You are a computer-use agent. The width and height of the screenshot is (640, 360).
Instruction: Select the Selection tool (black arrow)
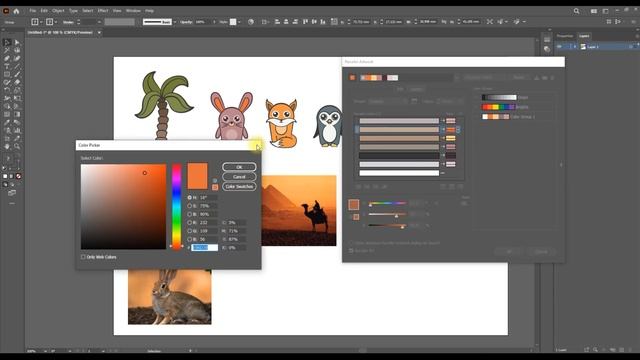pyautogui.click(x=7, y=42)
